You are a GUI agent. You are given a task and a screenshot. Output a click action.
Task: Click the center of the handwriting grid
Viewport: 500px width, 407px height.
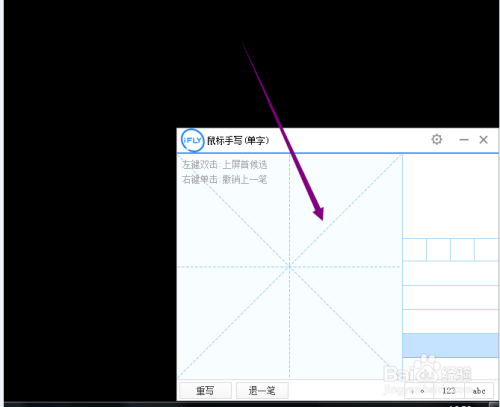(x=289, y=267)
